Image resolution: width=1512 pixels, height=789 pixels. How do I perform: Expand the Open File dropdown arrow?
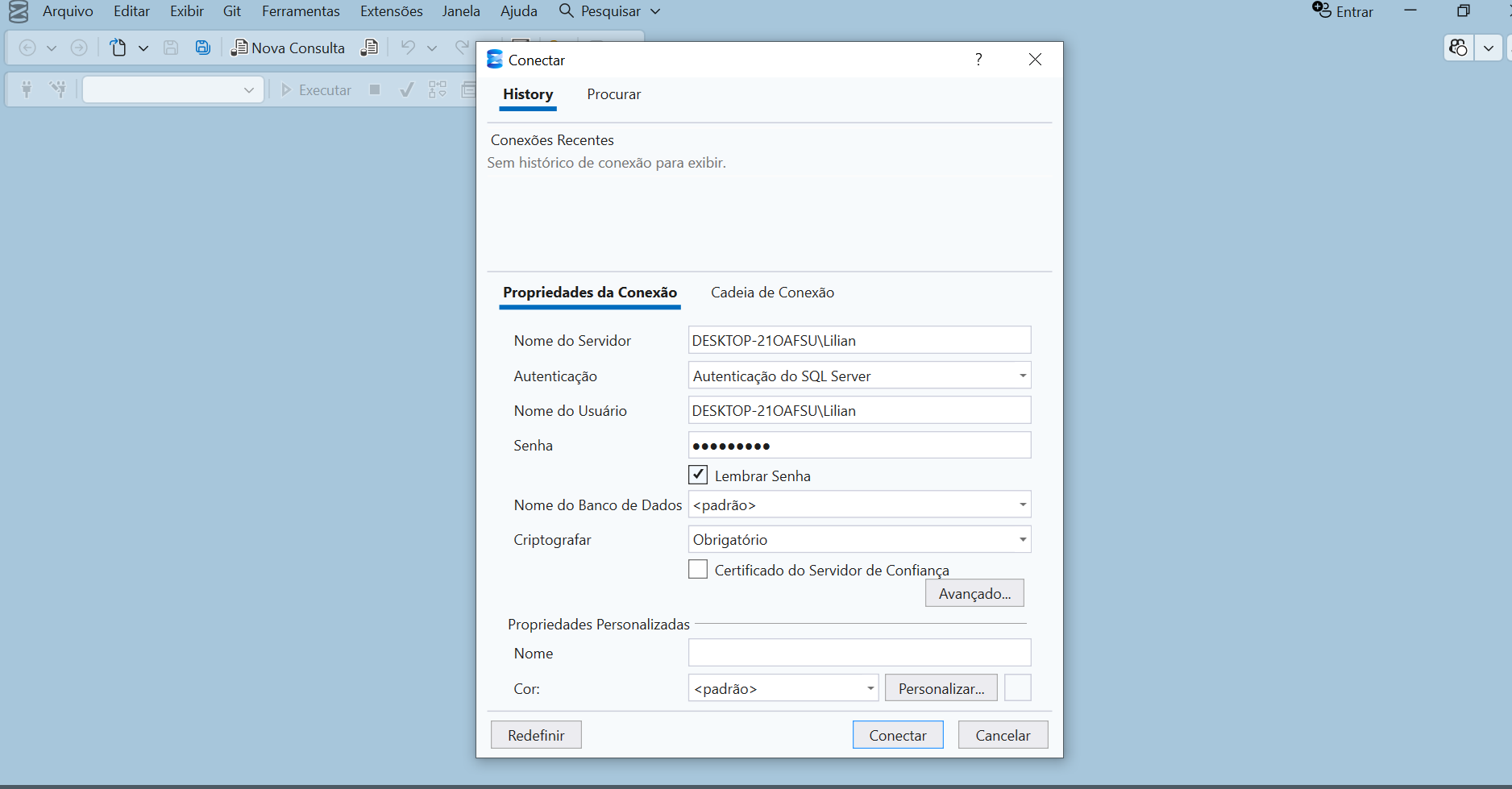[x=143, y=48]
